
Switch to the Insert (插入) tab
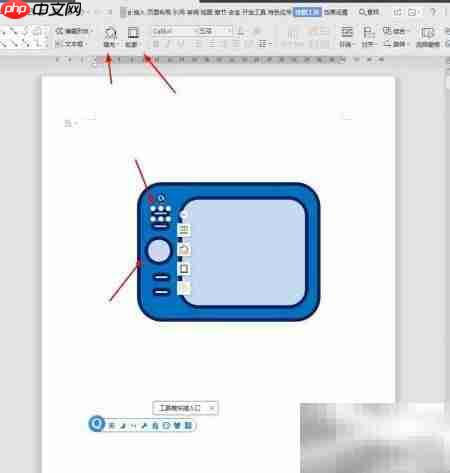point(136,12)
